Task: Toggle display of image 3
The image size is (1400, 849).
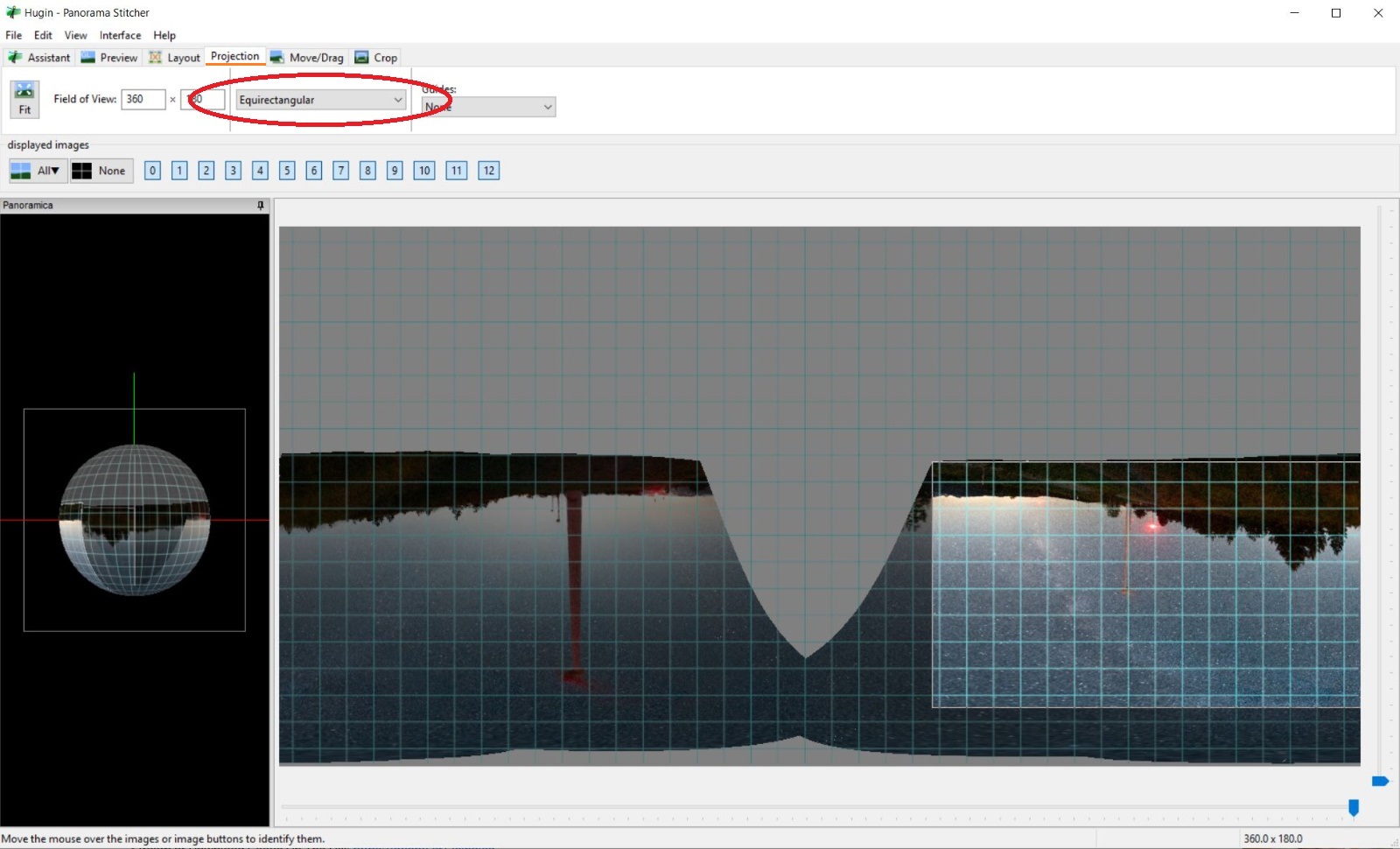Action: coord(233,171)
